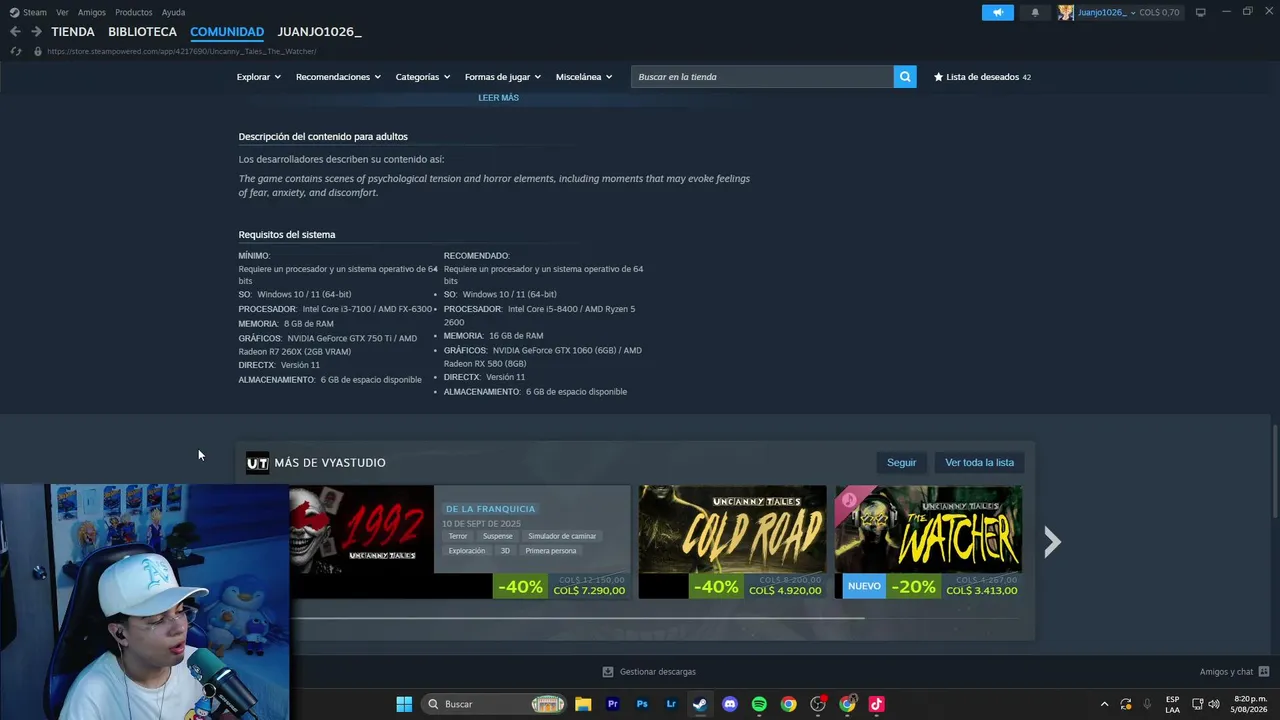Open the JUANJO1026_ profile tab

pyautogui.click(x=319, y=32)
